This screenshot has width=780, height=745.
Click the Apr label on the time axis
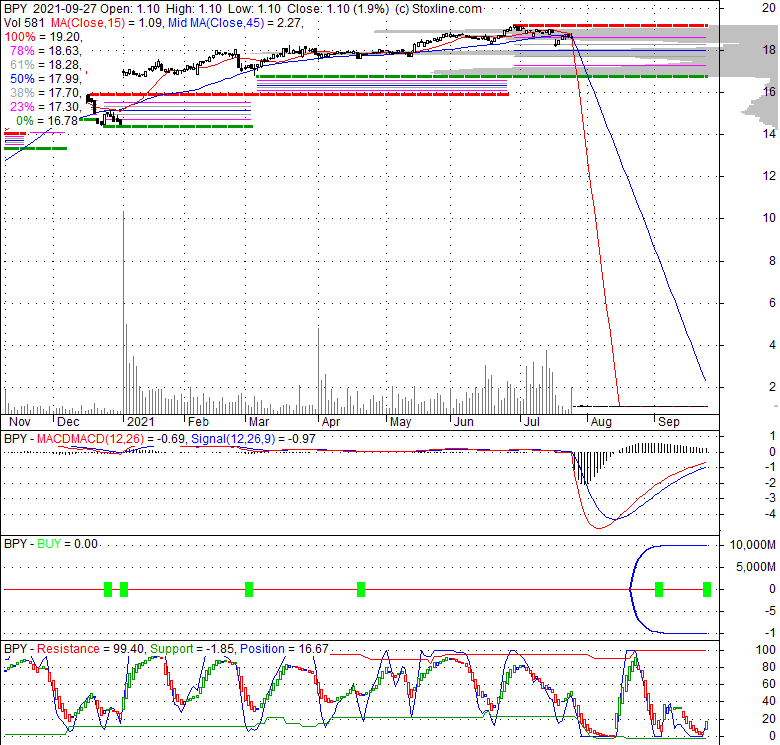pyautogui.click(x=331, y=422)
